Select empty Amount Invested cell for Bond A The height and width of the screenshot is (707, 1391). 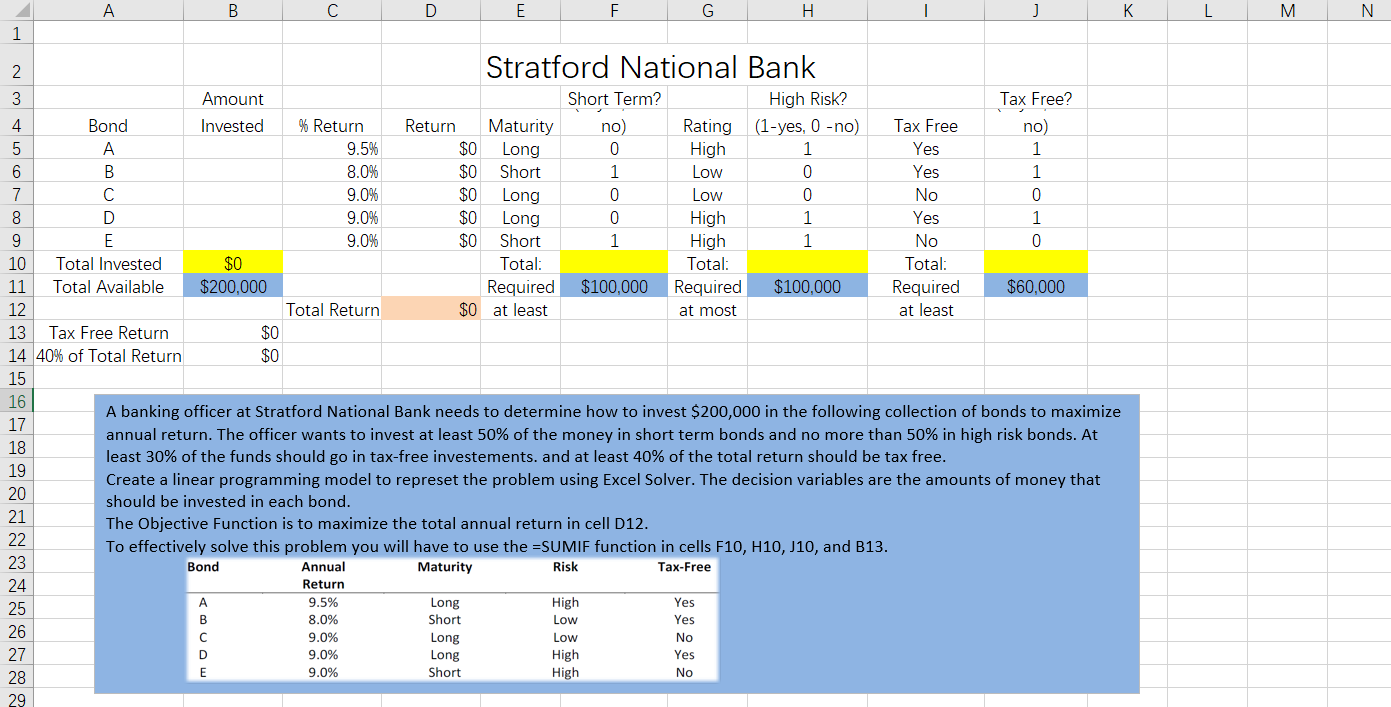(233, 148)
